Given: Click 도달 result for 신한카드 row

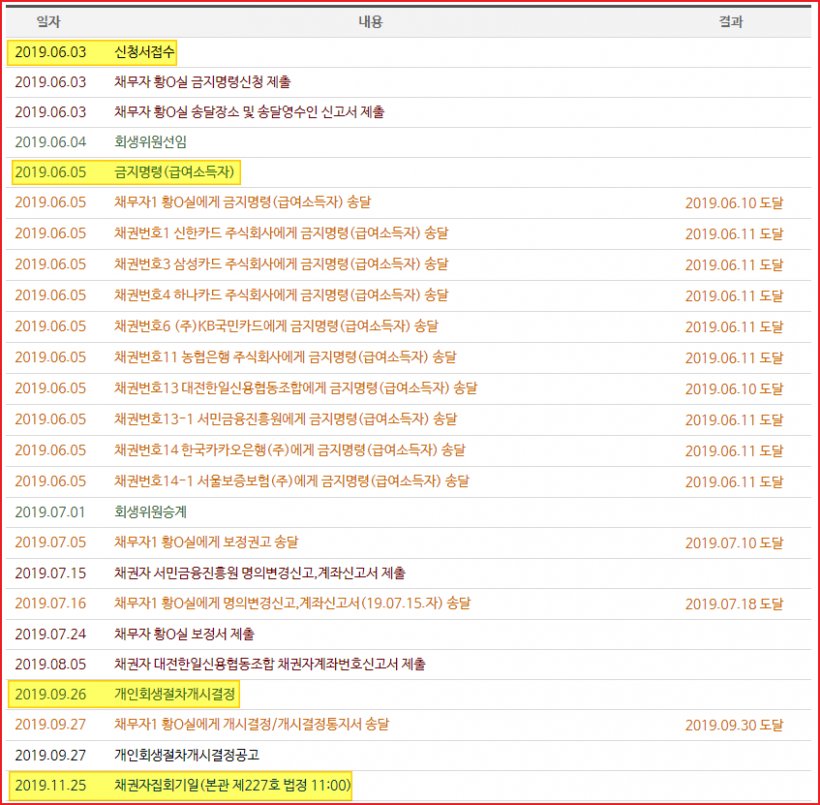Looking at the screenshot, I should (x=734, y=234).
